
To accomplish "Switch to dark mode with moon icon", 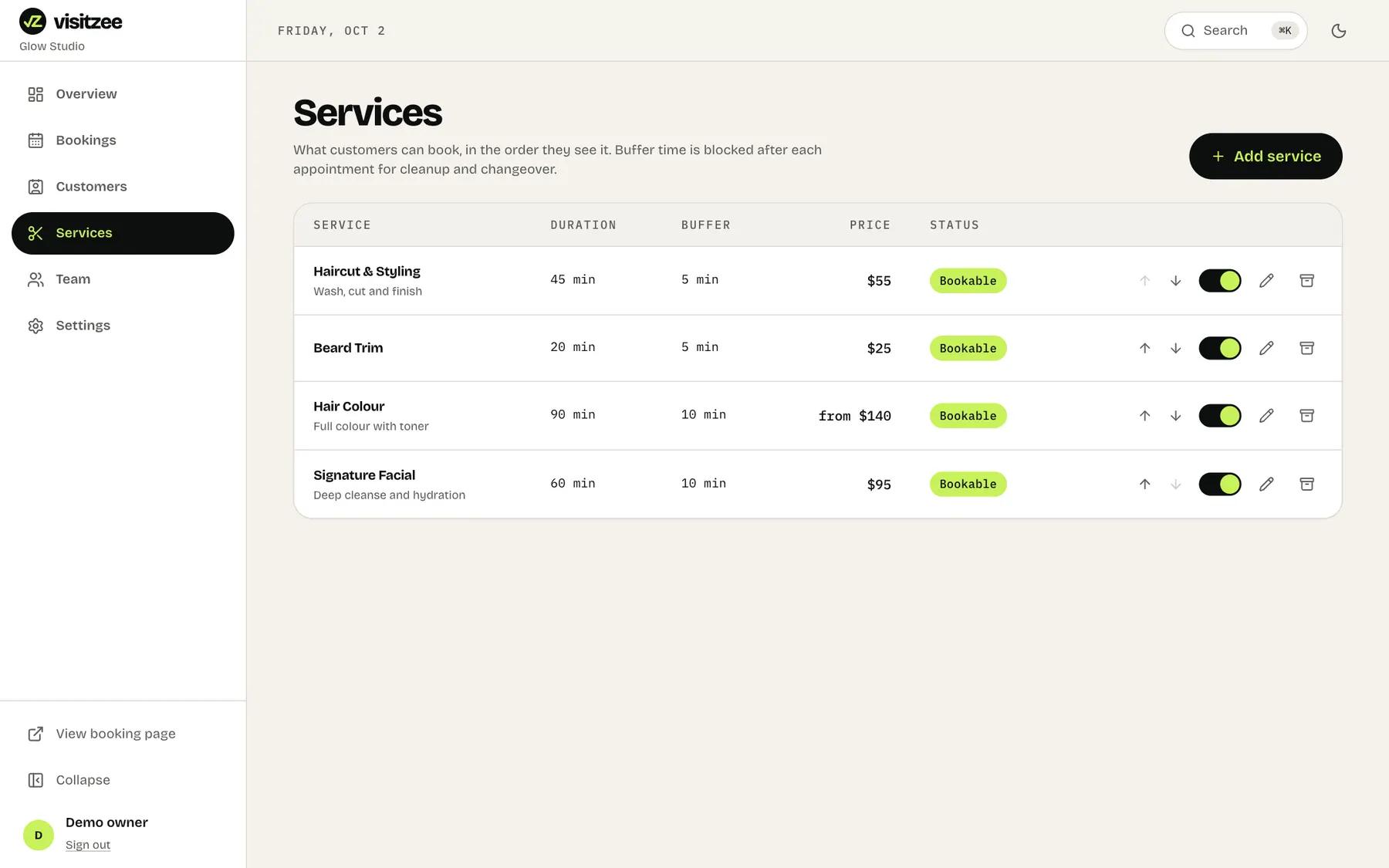I will (x=1339, y=31).
